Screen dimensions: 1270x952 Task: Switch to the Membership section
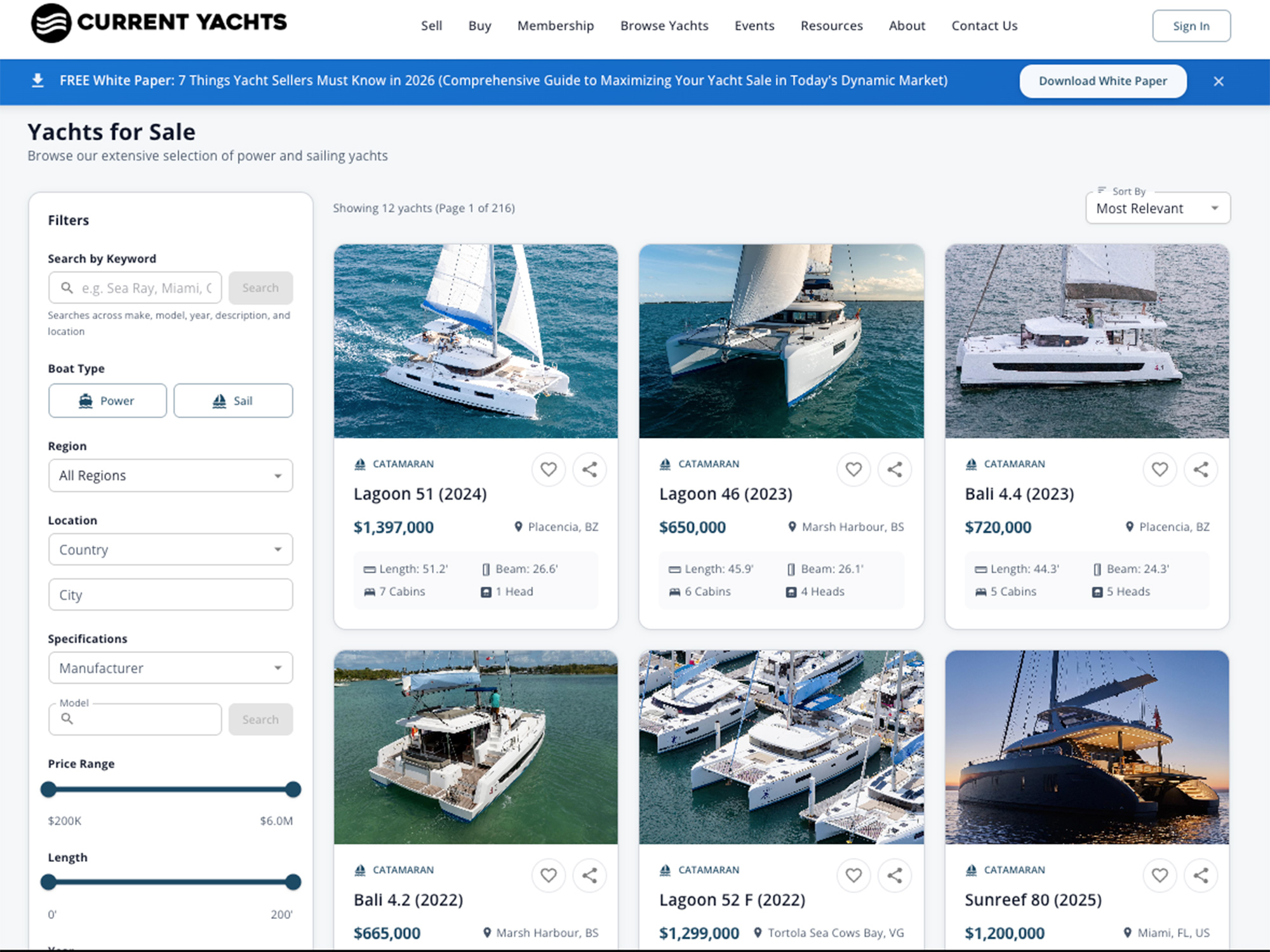[x=555, y=25]
